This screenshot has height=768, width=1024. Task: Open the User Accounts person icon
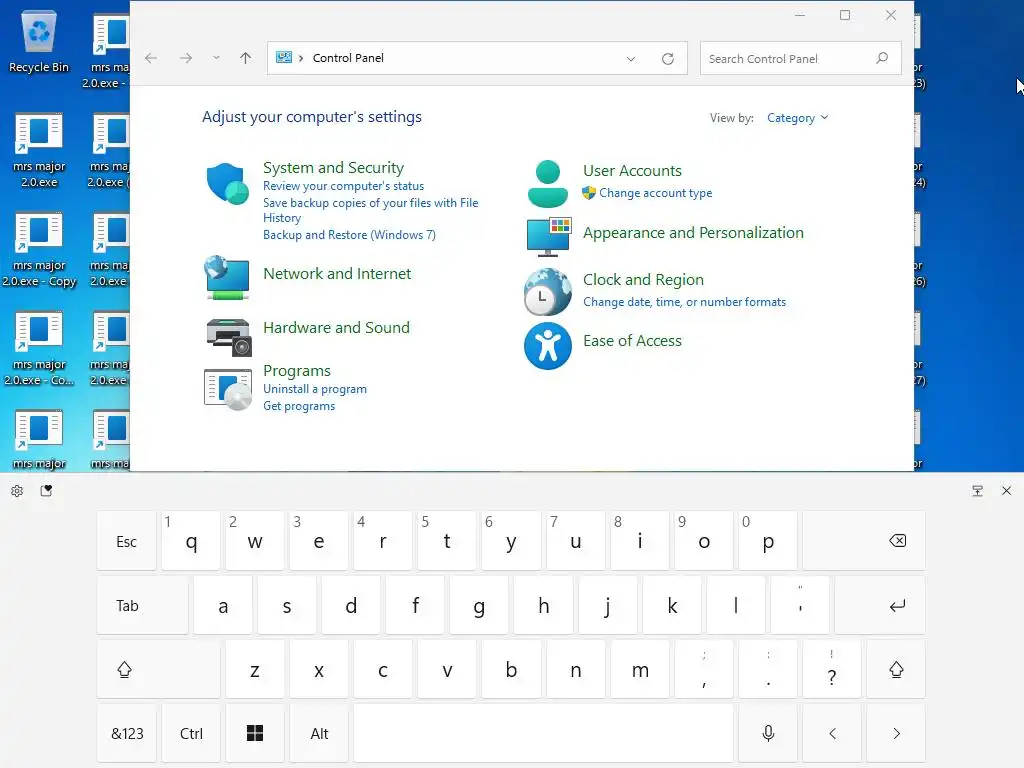tap(547, 184)
